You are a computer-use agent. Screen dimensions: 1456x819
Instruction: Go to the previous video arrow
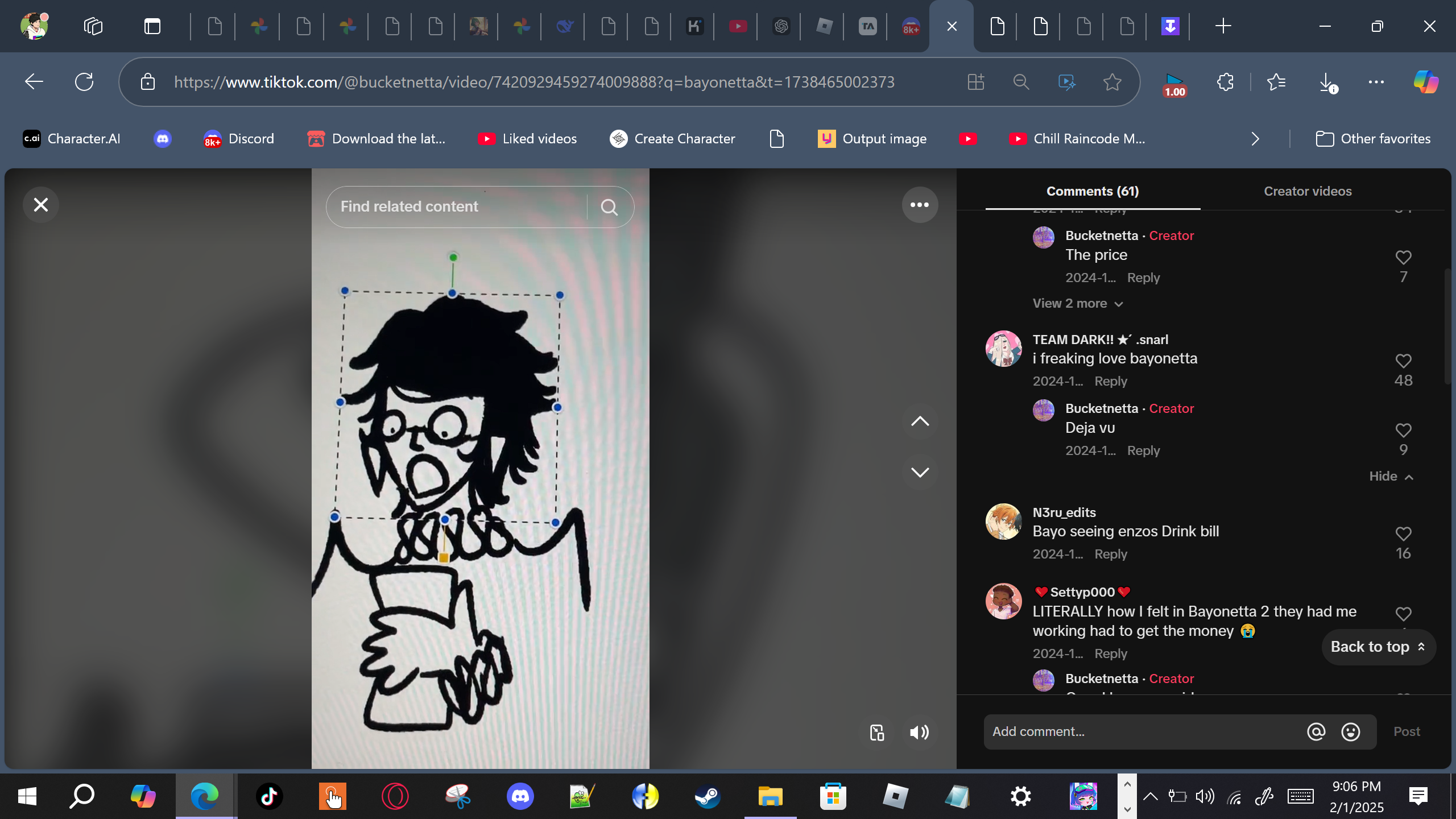[x=919, y=421]
